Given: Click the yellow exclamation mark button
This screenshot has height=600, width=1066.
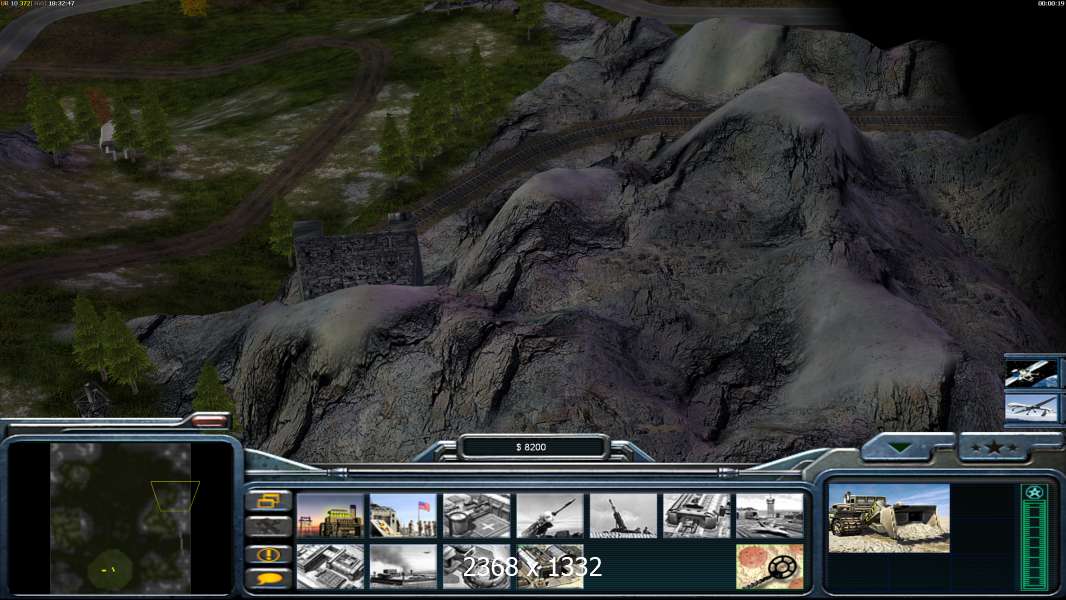Looking at the screenshot, I should coord(269,554).
